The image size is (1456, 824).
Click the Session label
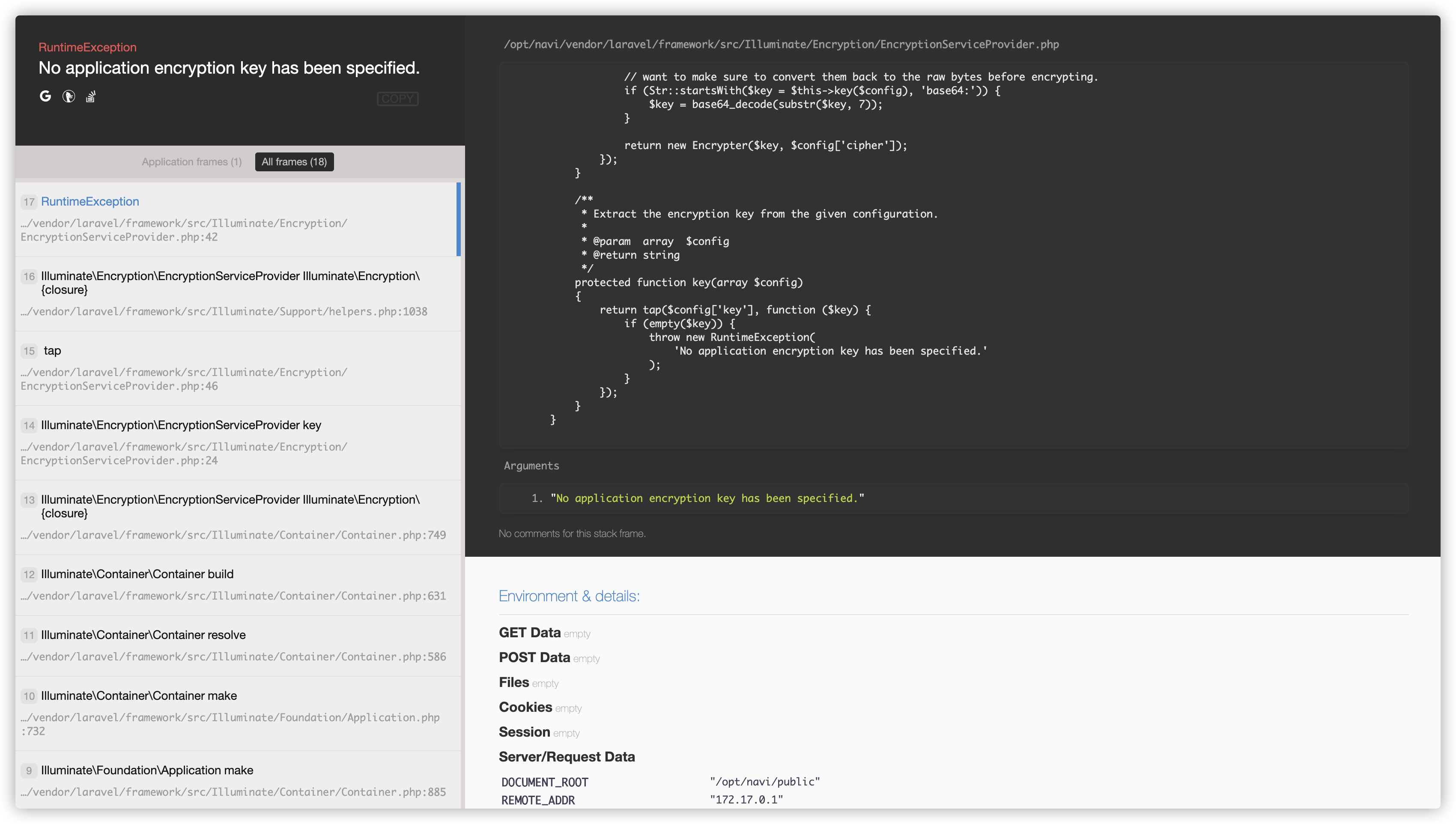click(x=524, y=732)
